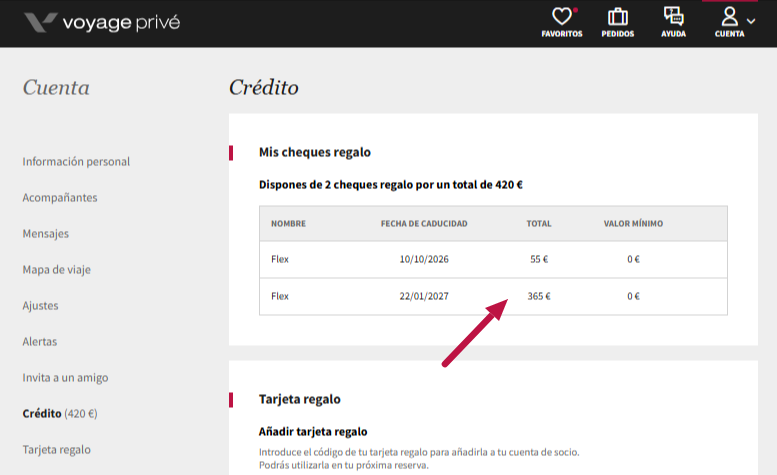
Task: Click the Voyage Privé logo
Action: tap(102, 23)
